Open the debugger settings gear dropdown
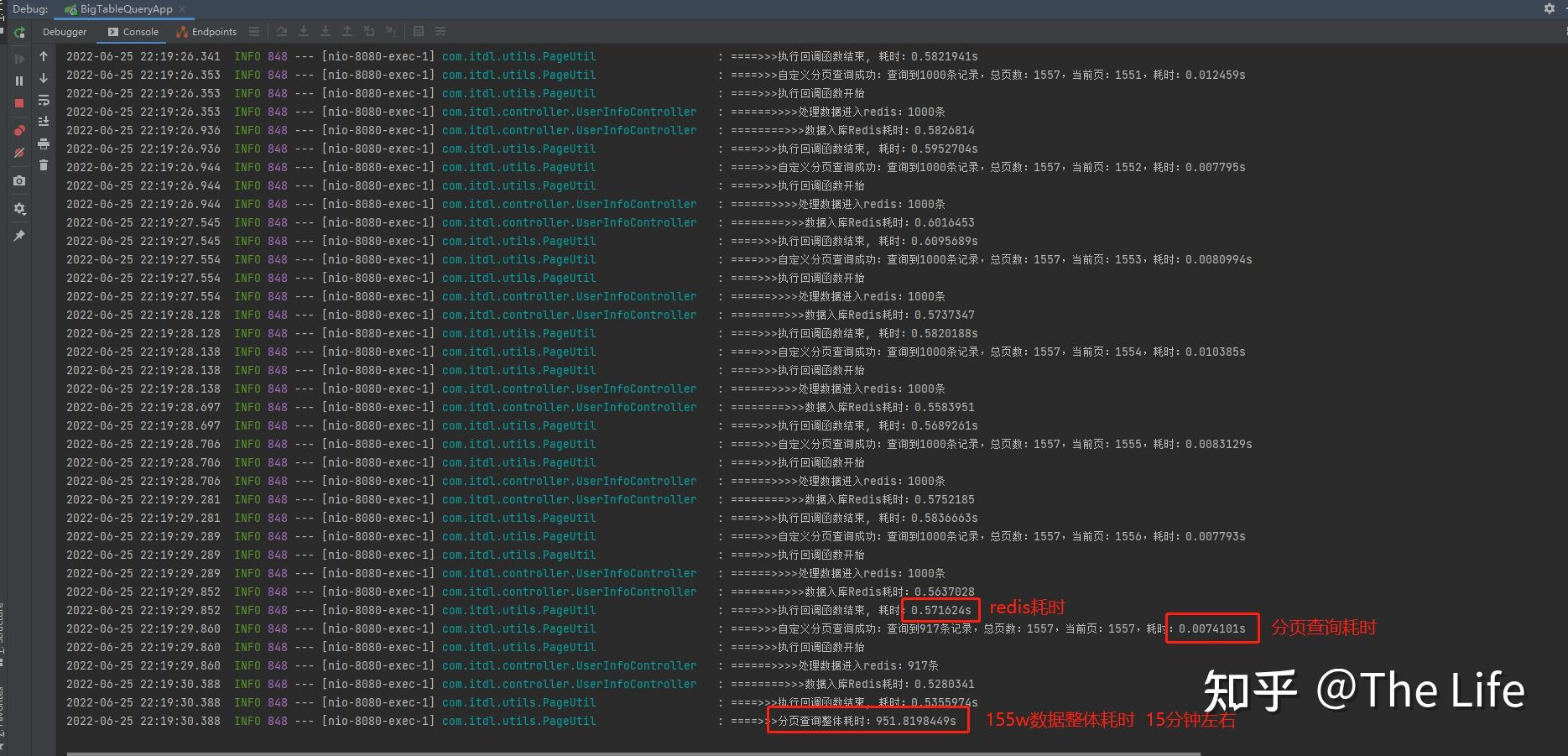1568x756 pixels. click(x=19, y=208)
